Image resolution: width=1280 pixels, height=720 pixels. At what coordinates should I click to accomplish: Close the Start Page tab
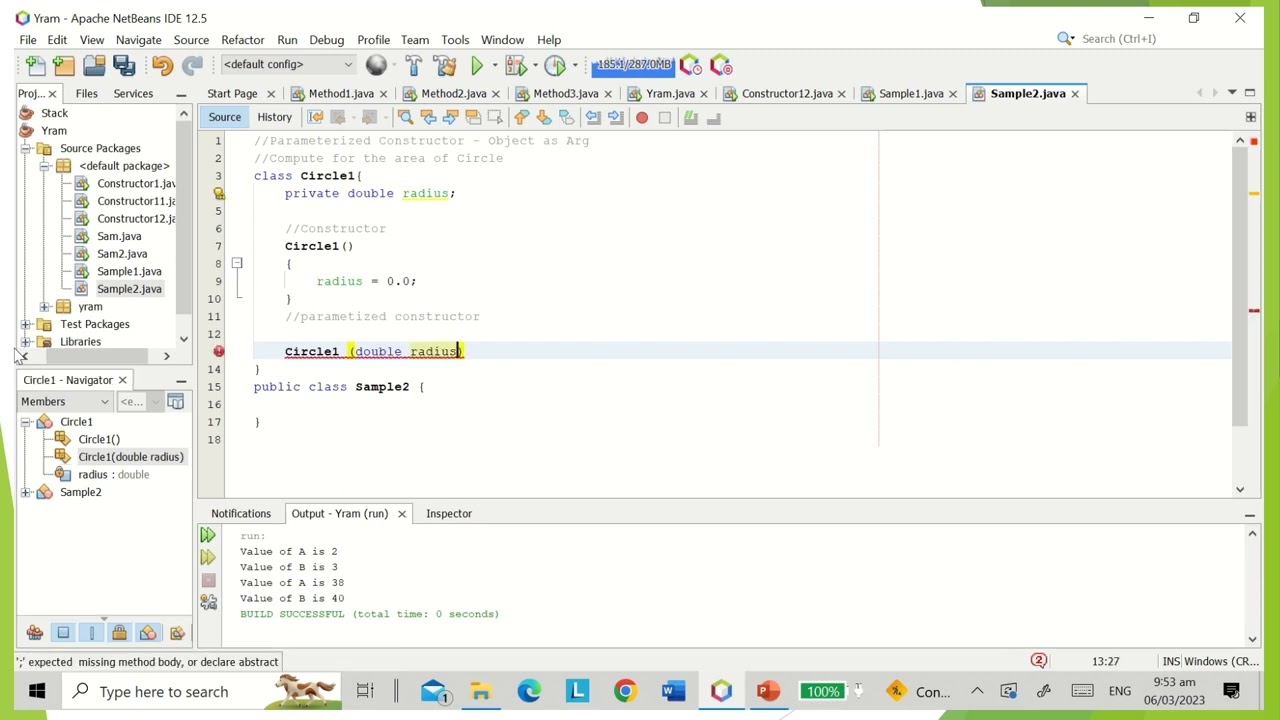tap(270, 94)
